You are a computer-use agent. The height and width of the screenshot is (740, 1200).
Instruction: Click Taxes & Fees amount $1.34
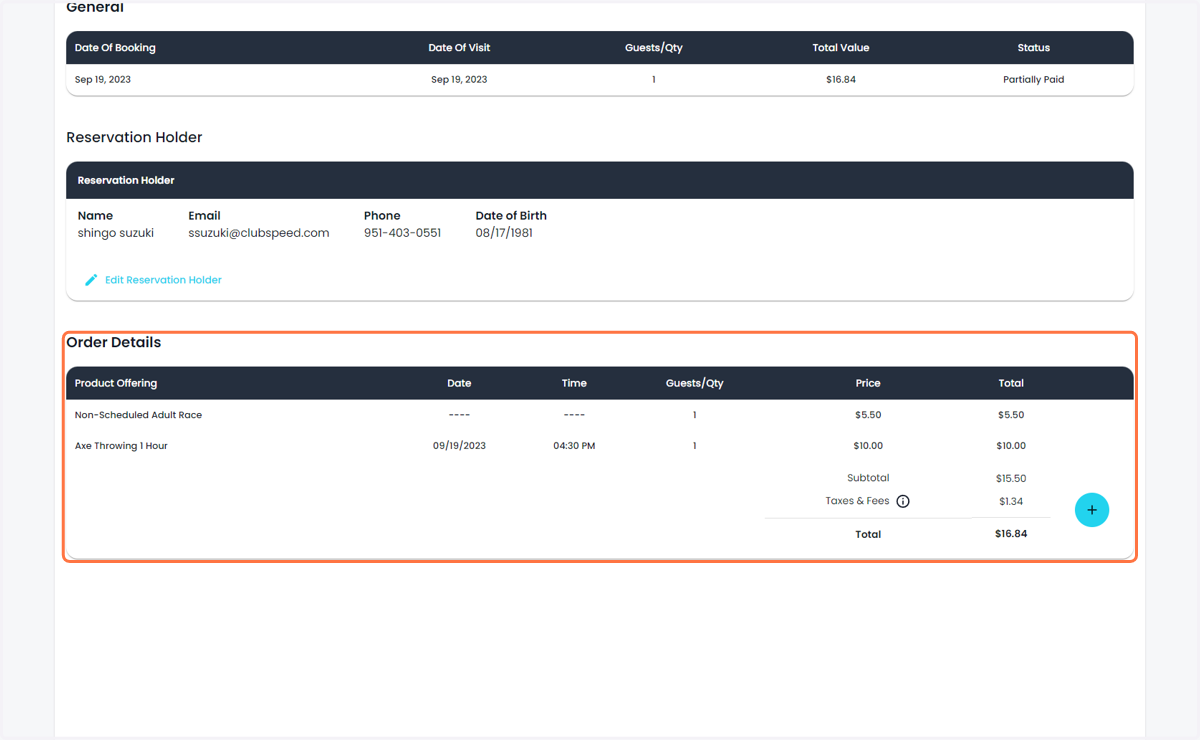point(1011,502)
